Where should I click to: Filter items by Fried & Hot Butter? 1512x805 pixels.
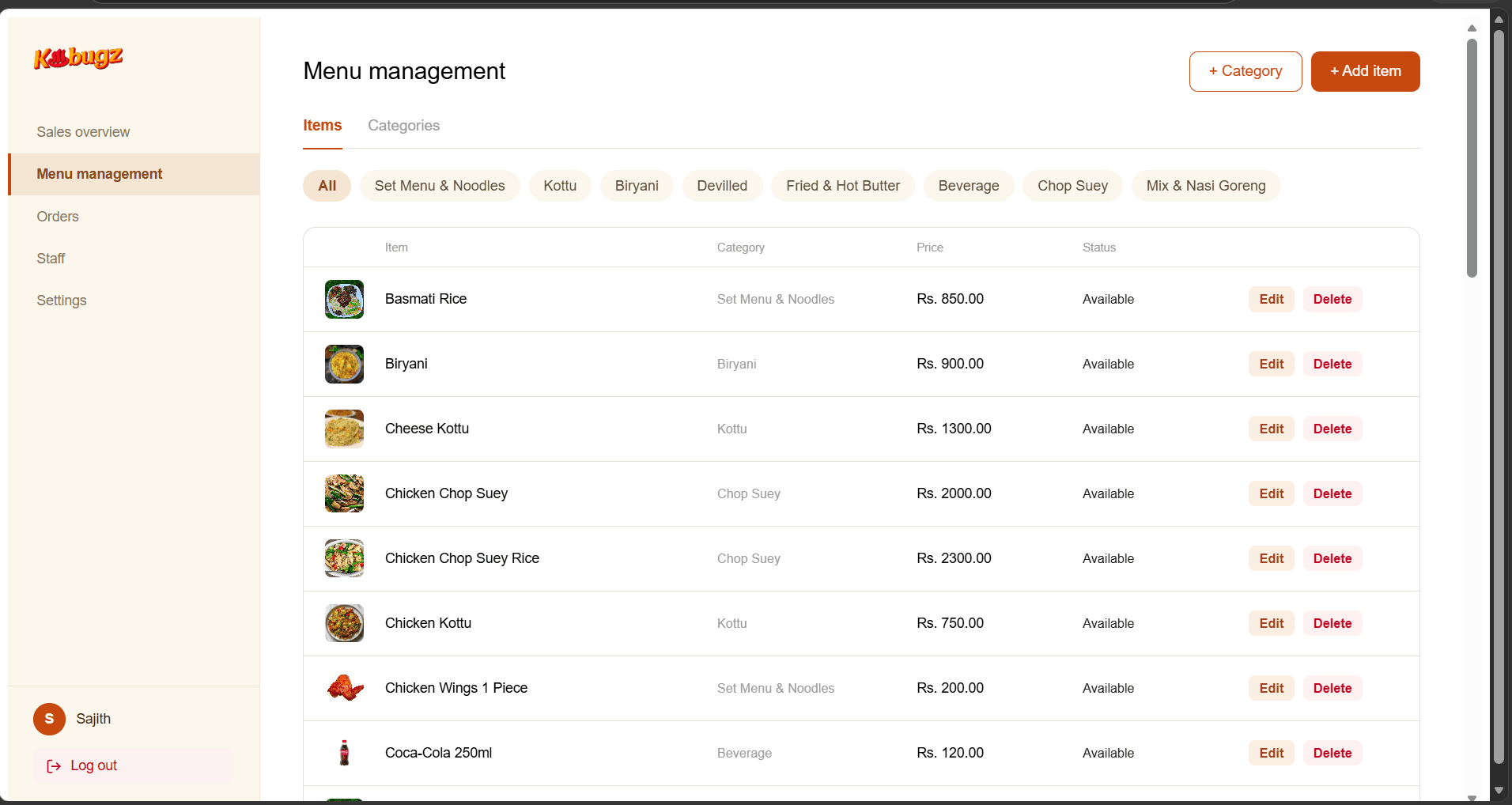coord(843,186)
